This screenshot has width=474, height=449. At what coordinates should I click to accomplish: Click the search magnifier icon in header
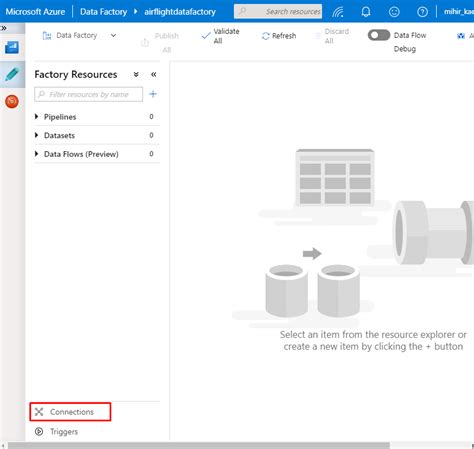point(243,11)
